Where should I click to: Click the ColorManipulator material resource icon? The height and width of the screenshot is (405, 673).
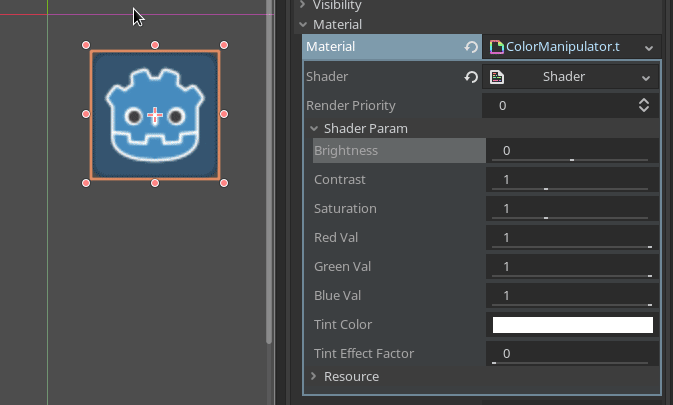pyautogui.click(x=497, y=47)
